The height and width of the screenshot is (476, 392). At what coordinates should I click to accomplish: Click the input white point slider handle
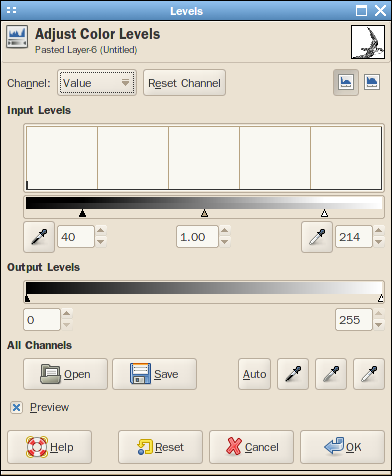click(324, 213)
